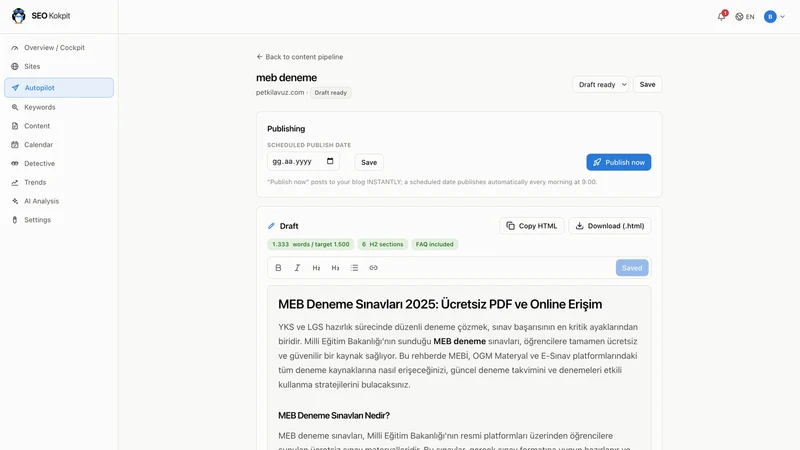Image resolution: width=800 pixels, height=450 pixels.
Task: Click Publish now button
Action: click(618, 162)
